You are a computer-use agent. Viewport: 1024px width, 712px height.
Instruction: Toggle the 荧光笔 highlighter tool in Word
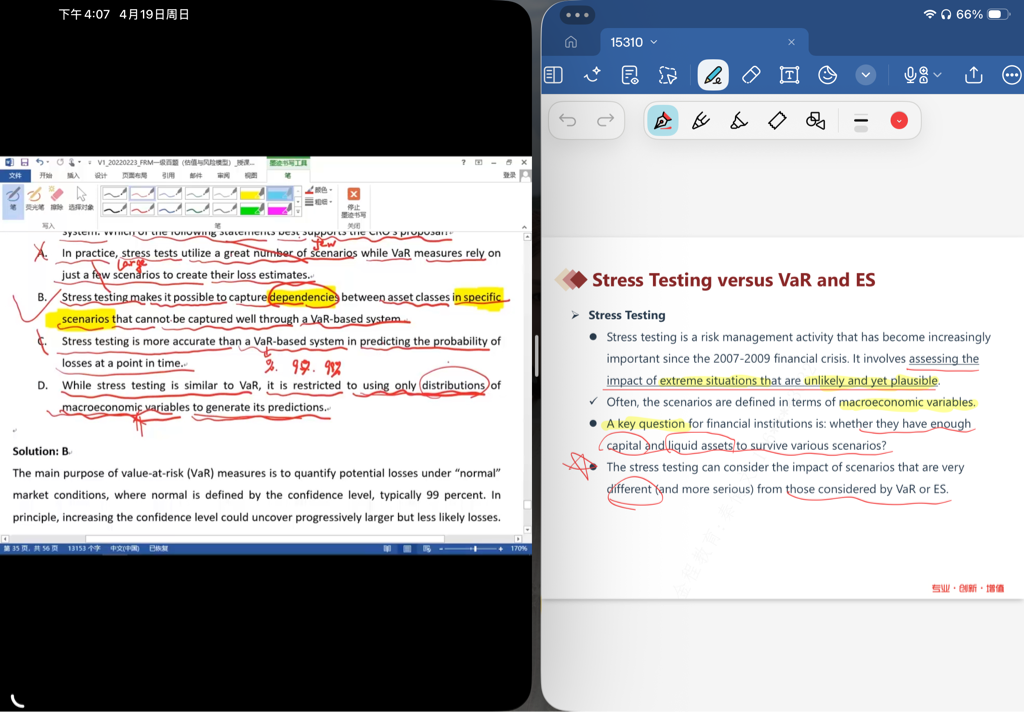pyautogui.click(x=35, y=197)
